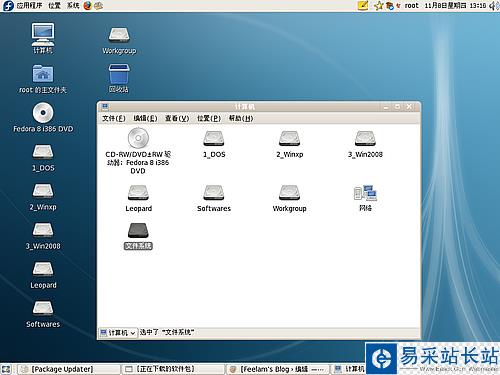Image resolution: width=500 pixels, height=375 pixels.
Task: Open the 帮助(H) menu
Action: pos(241,118)
